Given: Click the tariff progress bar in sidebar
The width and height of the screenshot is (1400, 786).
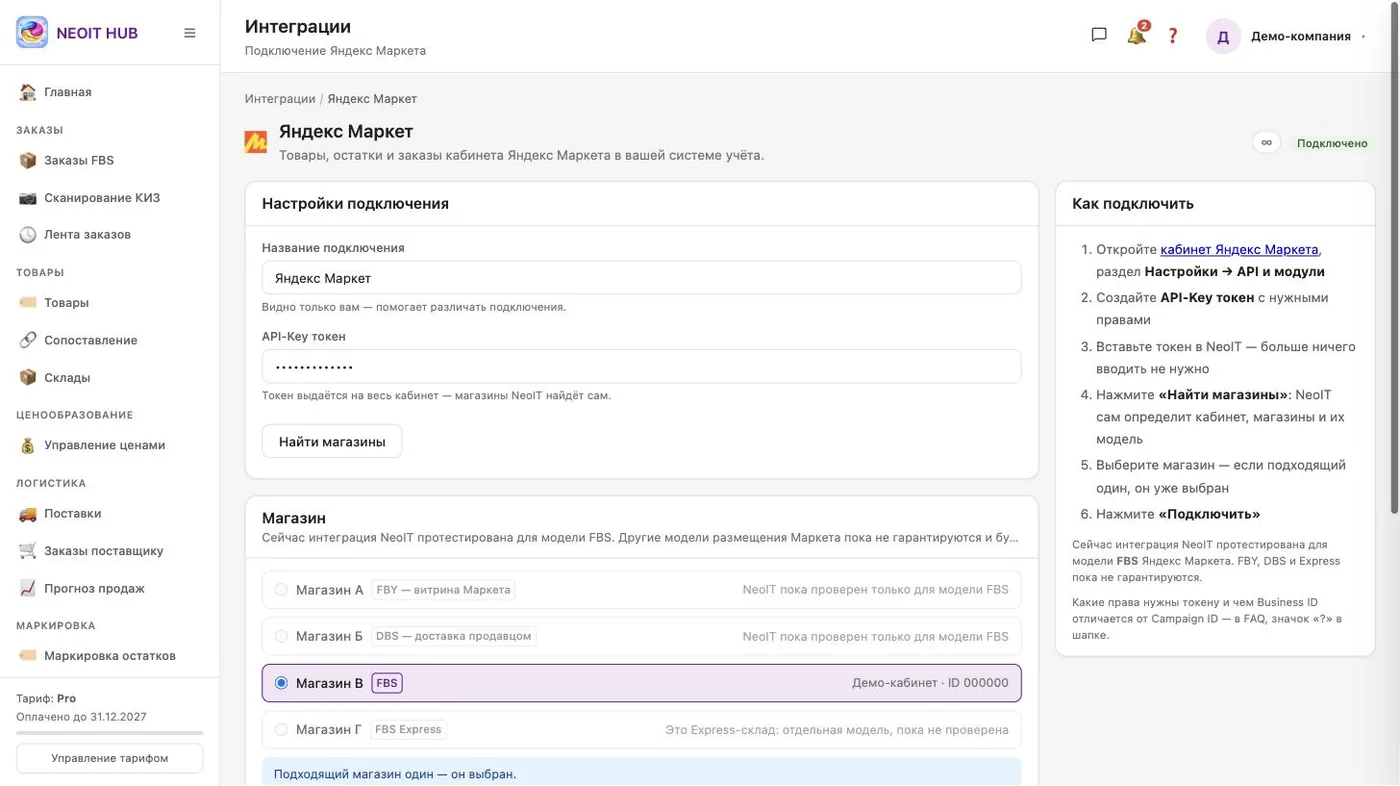Looking at the screenshot, I should tap(110, 733).
